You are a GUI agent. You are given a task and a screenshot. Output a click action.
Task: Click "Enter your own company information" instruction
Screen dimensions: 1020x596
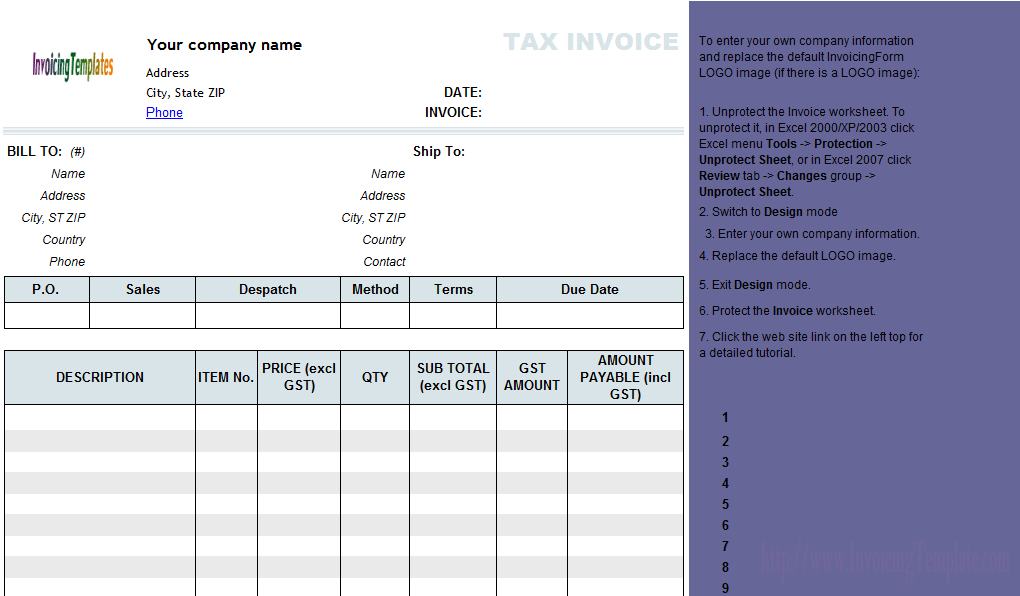click(x=812, y=234)
